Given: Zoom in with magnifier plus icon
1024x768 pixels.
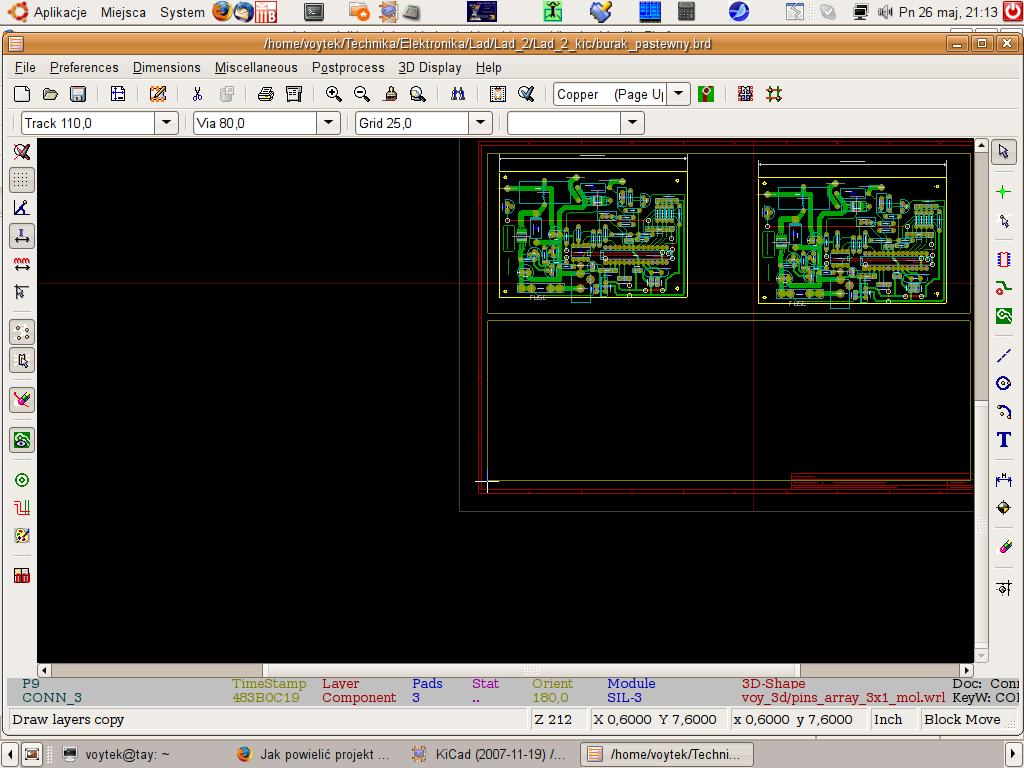Looking at the screenshot, I should coord(334,94).
